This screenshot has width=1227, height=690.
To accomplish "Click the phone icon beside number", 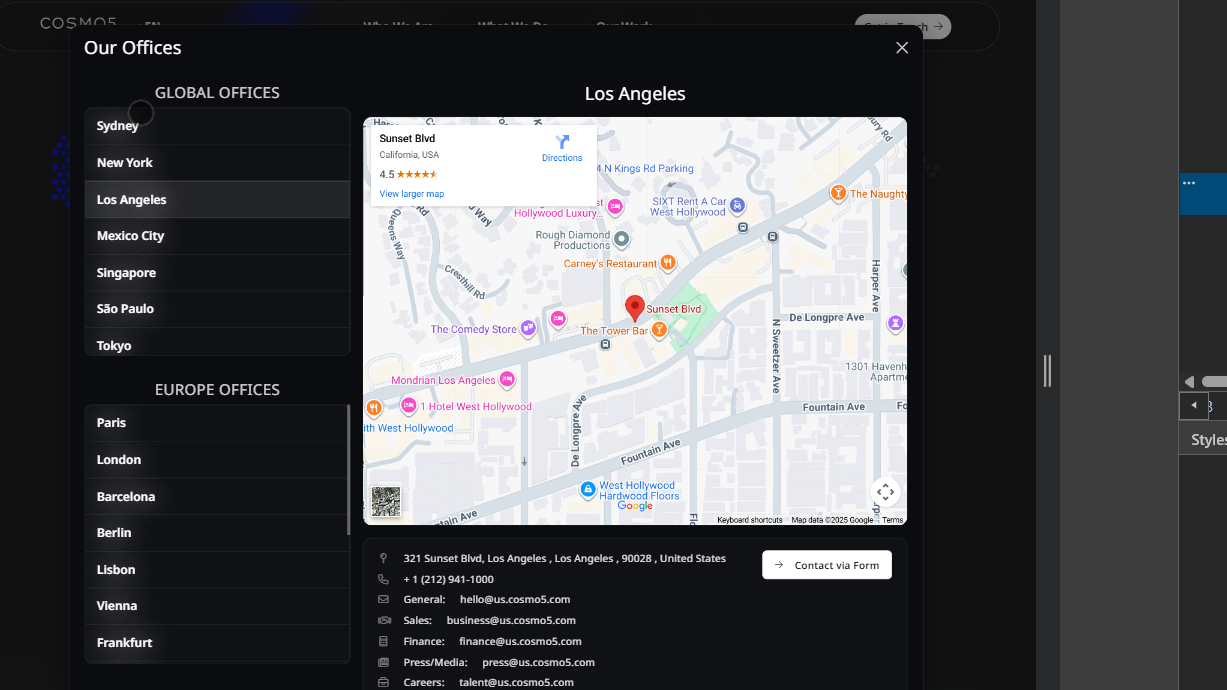I will (x=383, y=579).
